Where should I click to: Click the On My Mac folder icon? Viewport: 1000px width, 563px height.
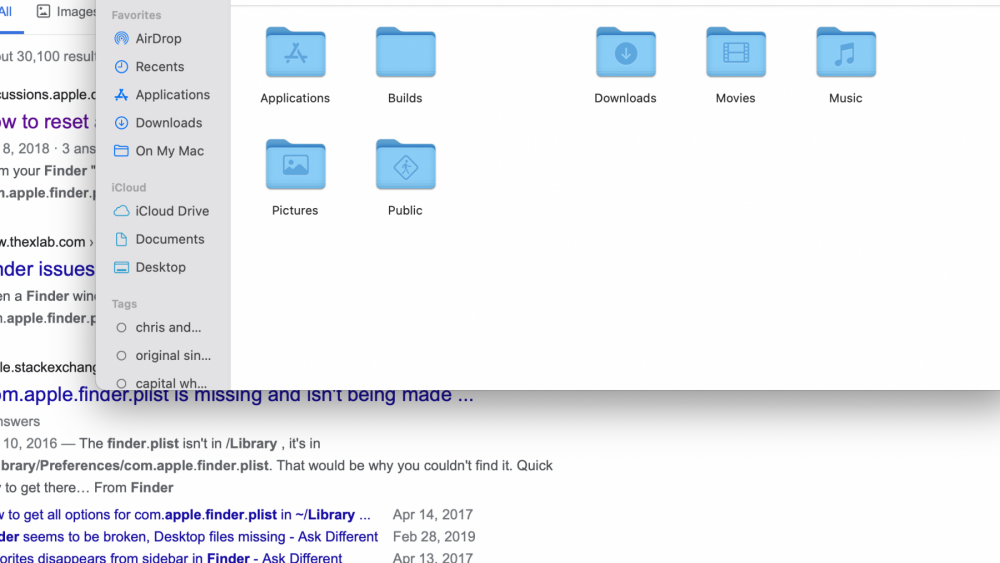121,151
